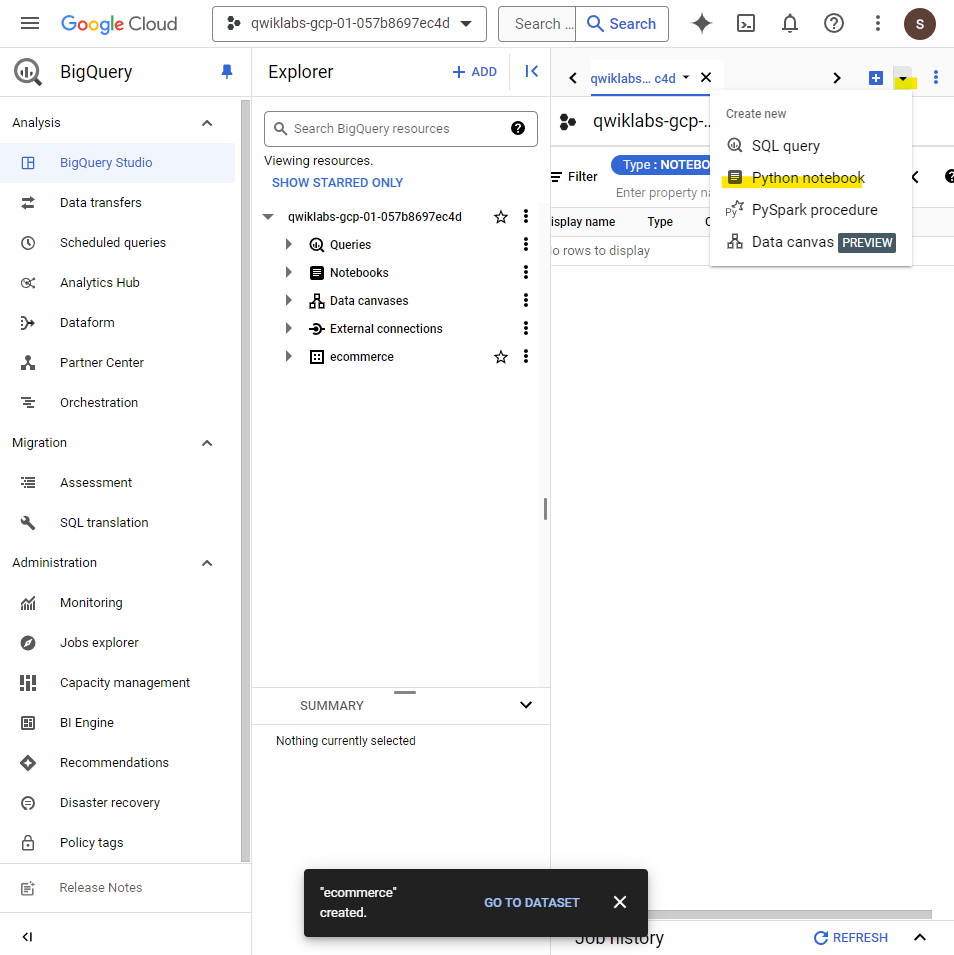Click the Search BigQuery resources field
The width and height of the screenshot is (954, 955).
[x=401, y=129]
